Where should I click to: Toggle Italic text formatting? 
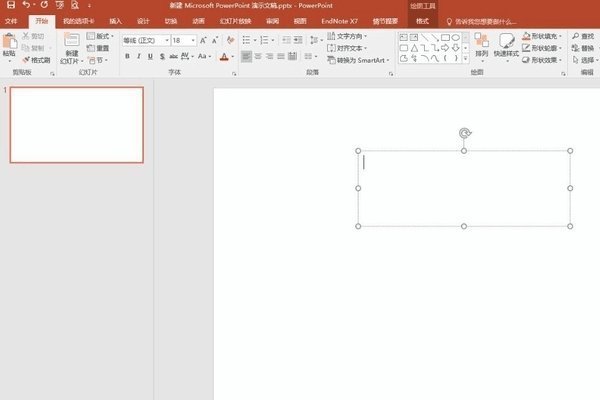click(x=139, y=57)
